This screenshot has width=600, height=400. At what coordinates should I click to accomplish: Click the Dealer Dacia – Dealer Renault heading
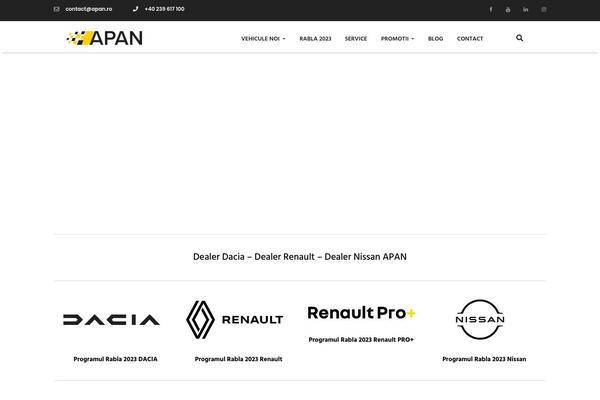[x=300, y=257]
